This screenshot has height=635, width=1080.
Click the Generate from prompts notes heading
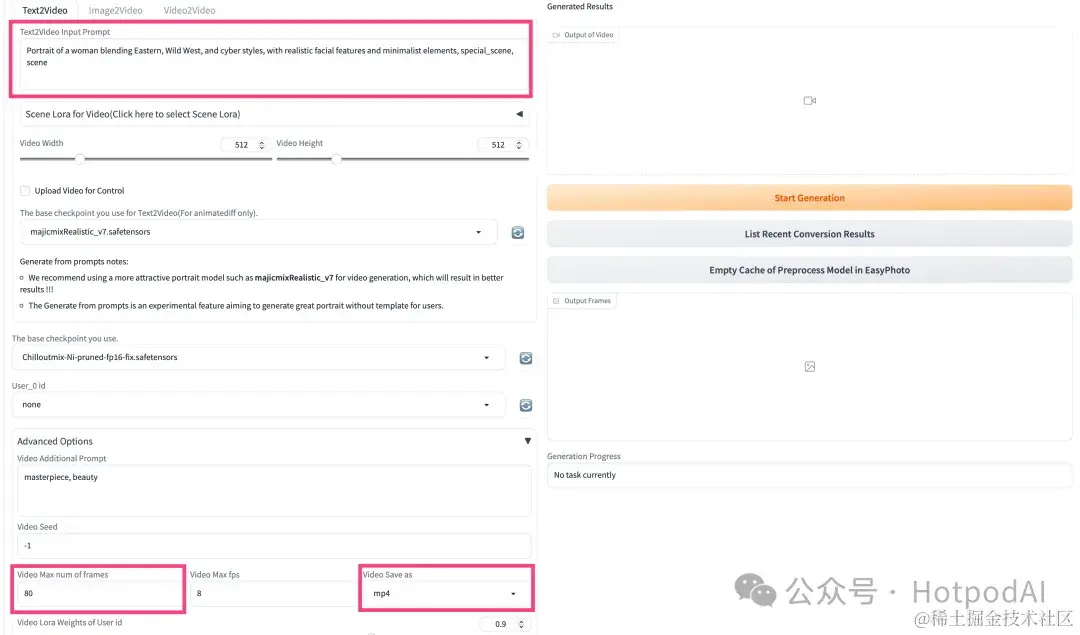point(74,262)
